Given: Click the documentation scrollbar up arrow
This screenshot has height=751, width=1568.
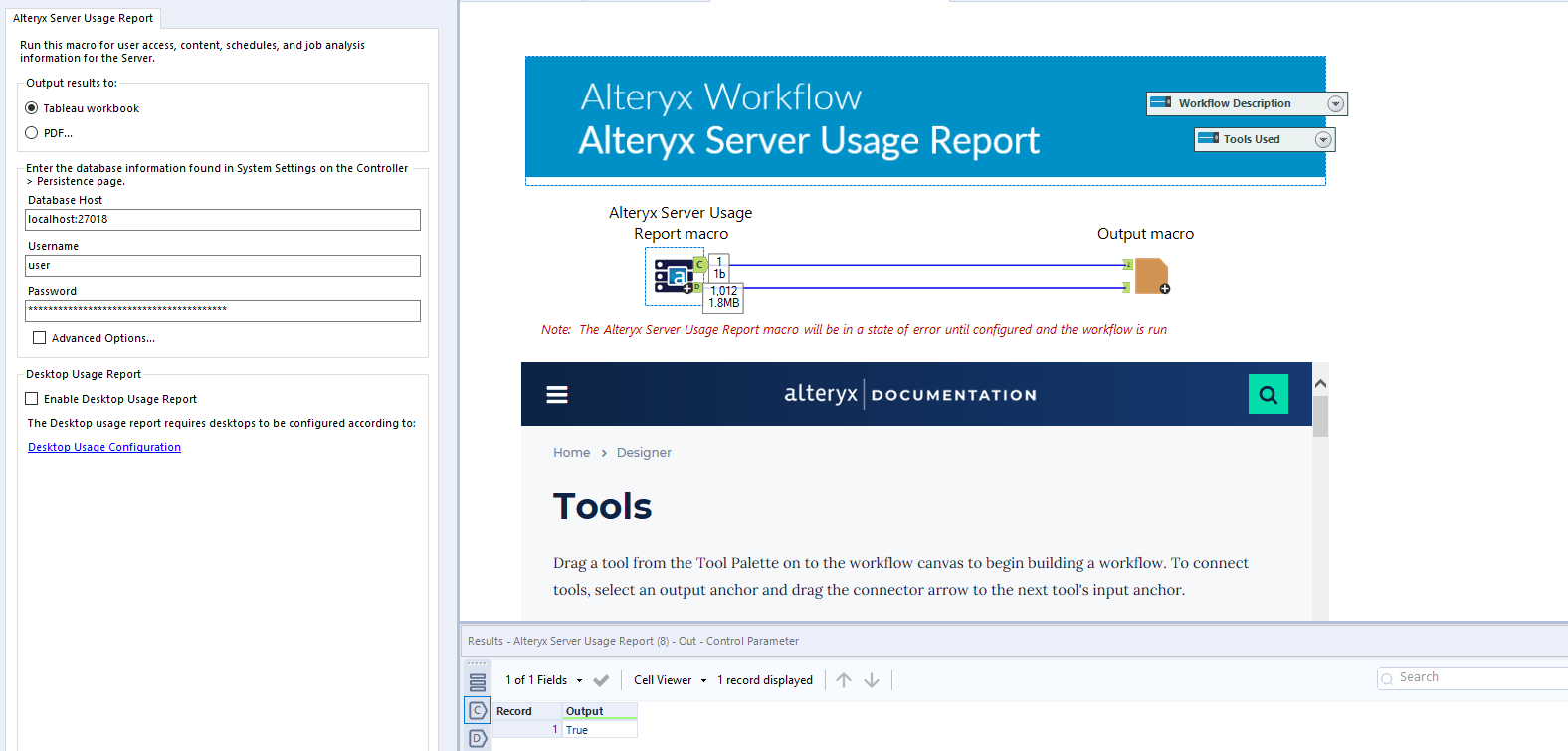Looking at the screenshot, I should pyautogui.click(x=1320, y=384).
